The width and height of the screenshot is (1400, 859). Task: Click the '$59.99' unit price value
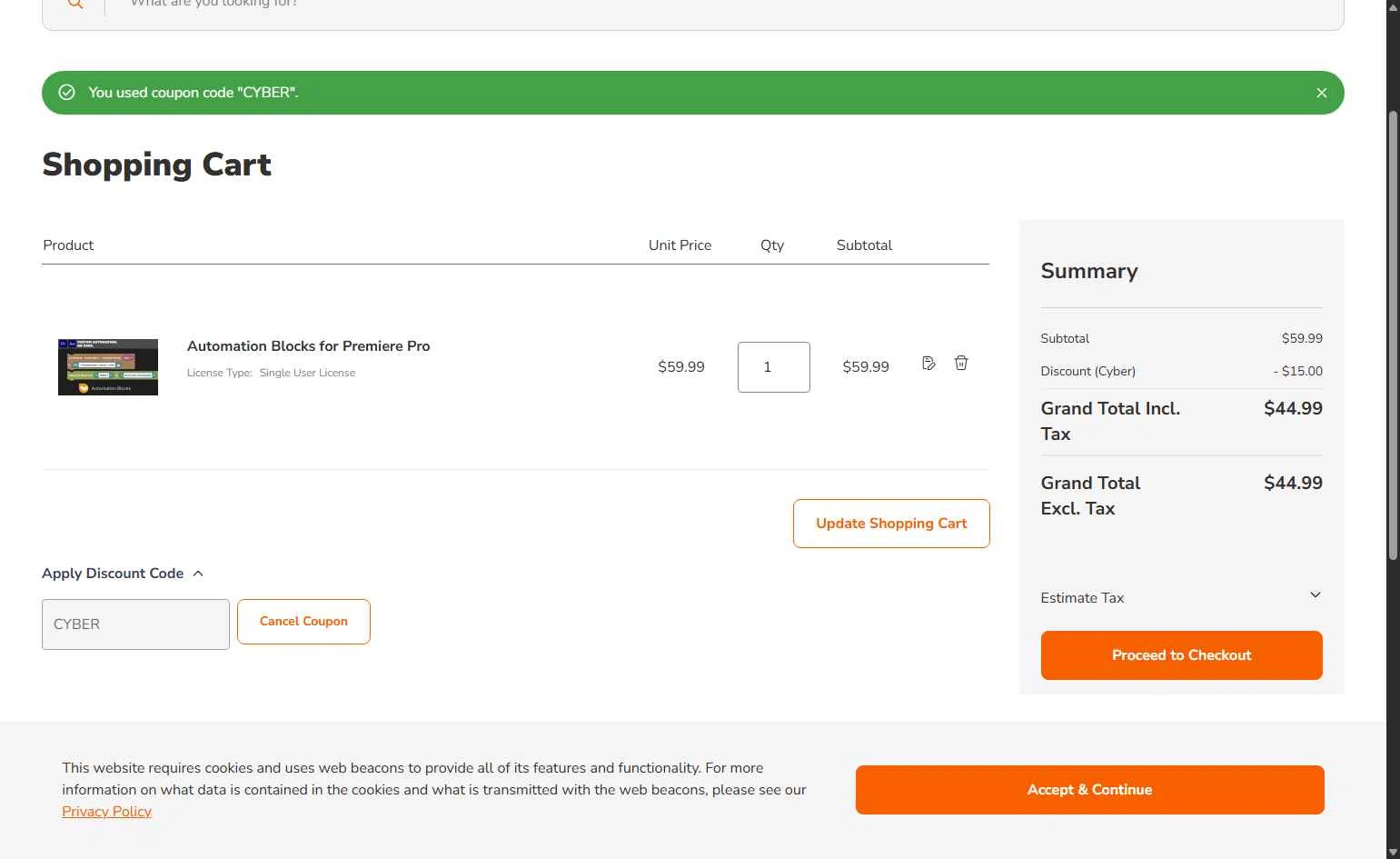[681, 367]
